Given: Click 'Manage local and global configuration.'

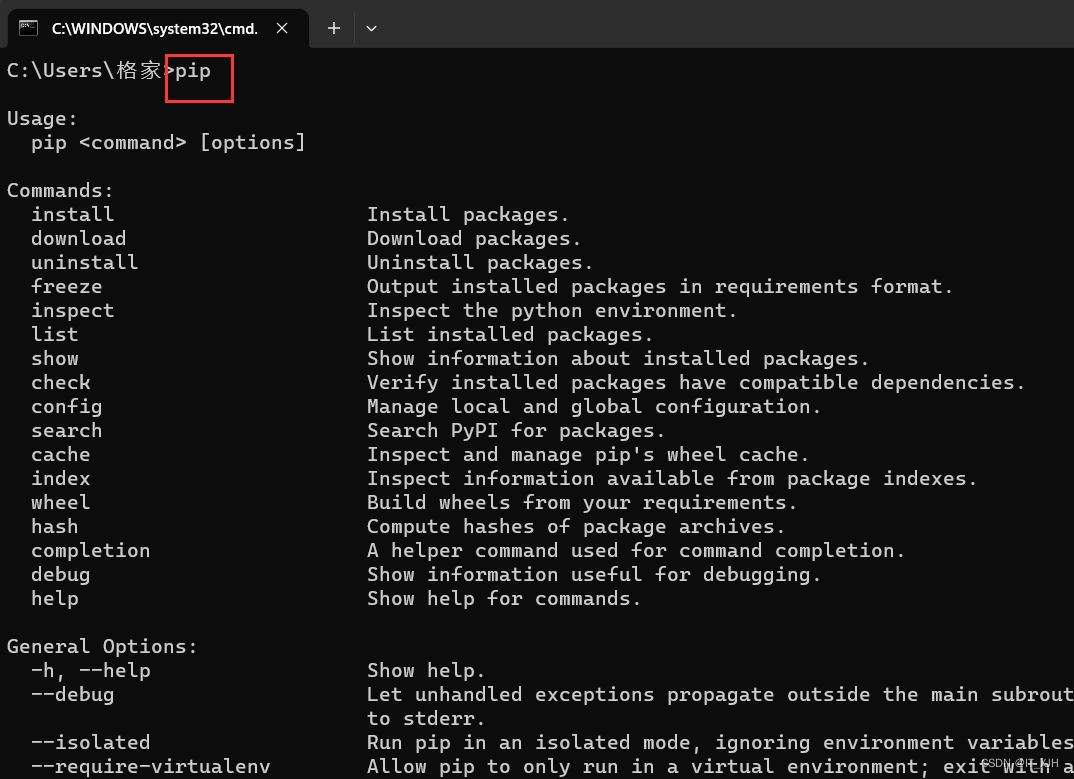Looking at the screenshot, I should [x=594, y=407].
